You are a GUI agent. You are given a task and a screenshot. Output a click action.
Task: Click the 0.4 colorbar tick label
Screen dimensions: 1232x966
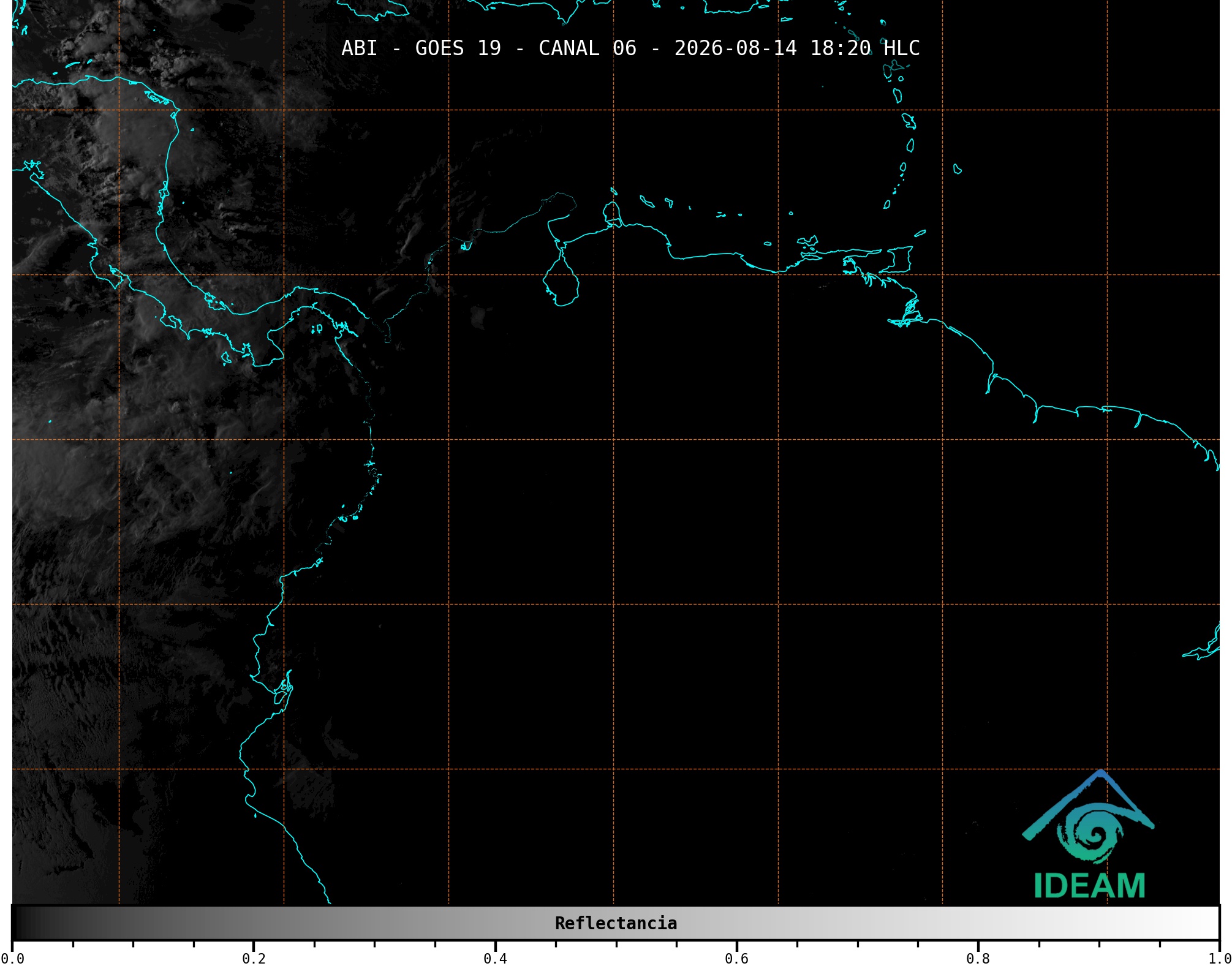[x=495, y=958]
